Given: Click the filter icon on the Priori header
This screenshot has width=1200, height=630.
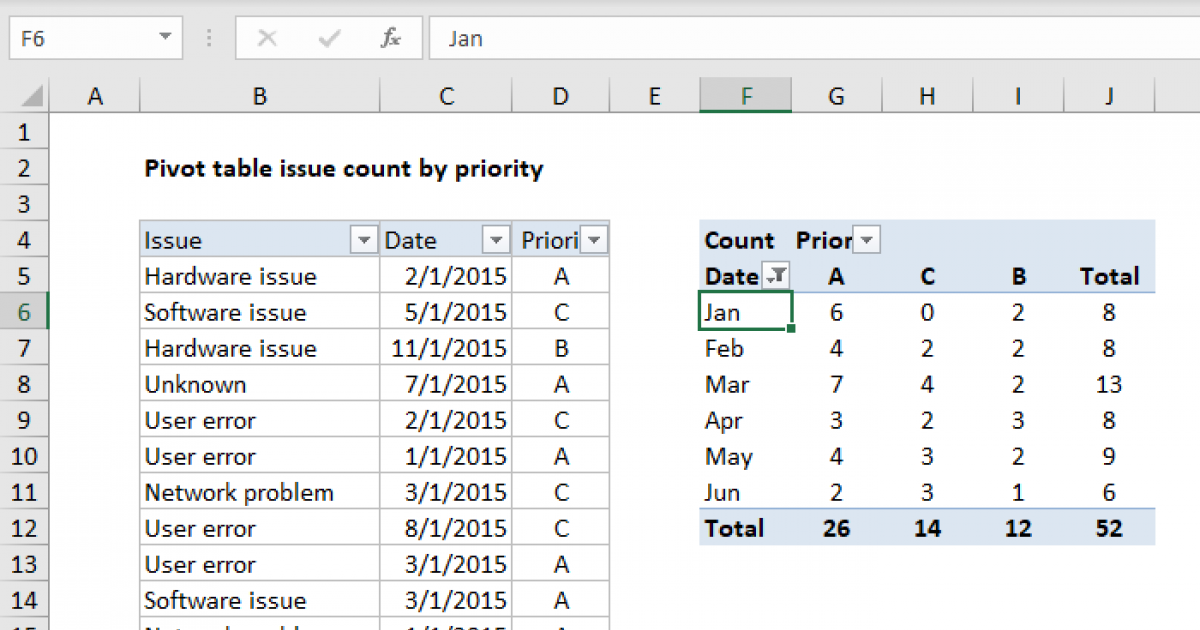Looking at the screenshot, I should click(x=595, y=240).
